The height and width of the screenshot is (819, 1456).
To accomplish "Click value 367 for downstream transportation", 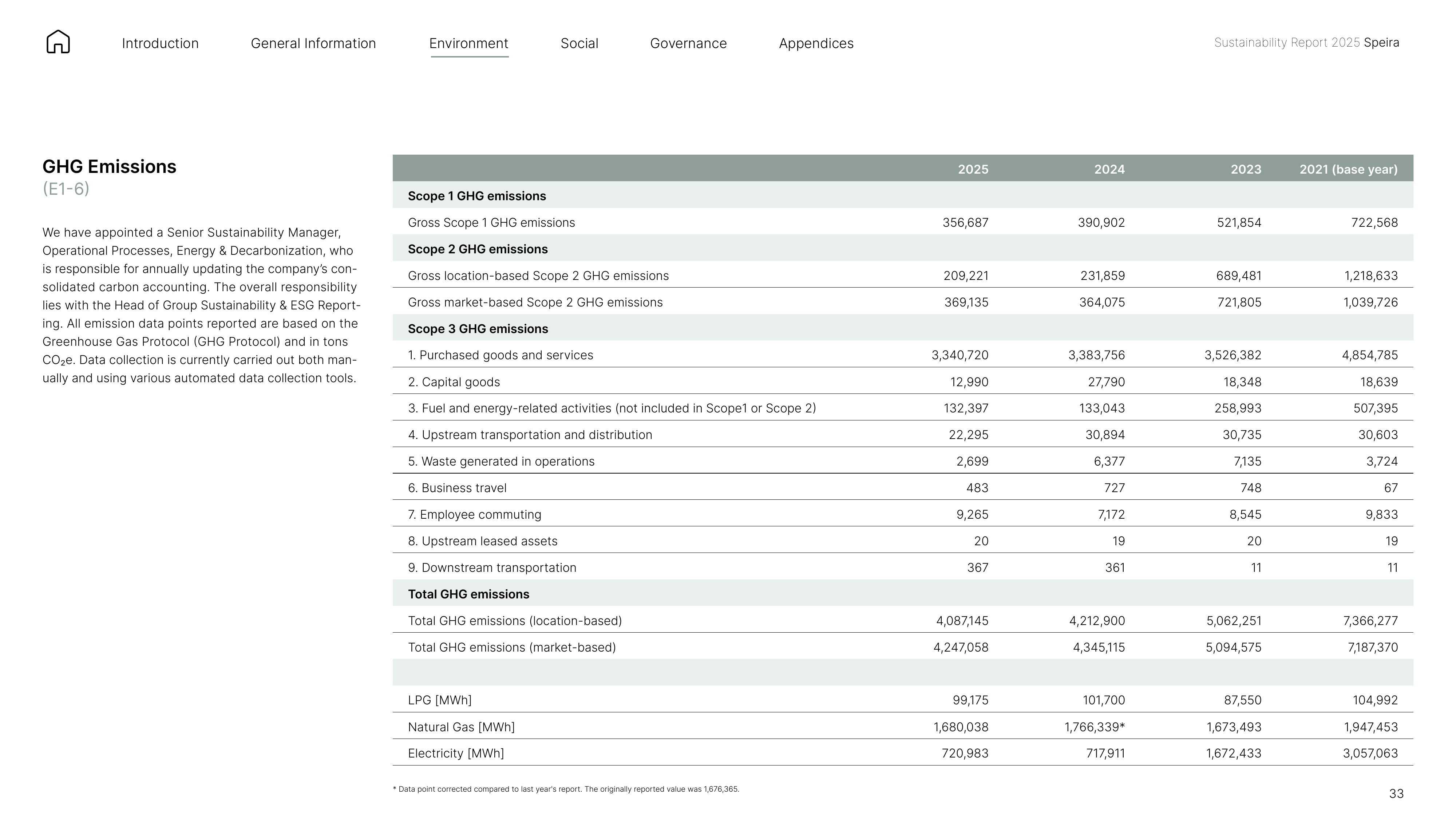I will coord(977,567).
